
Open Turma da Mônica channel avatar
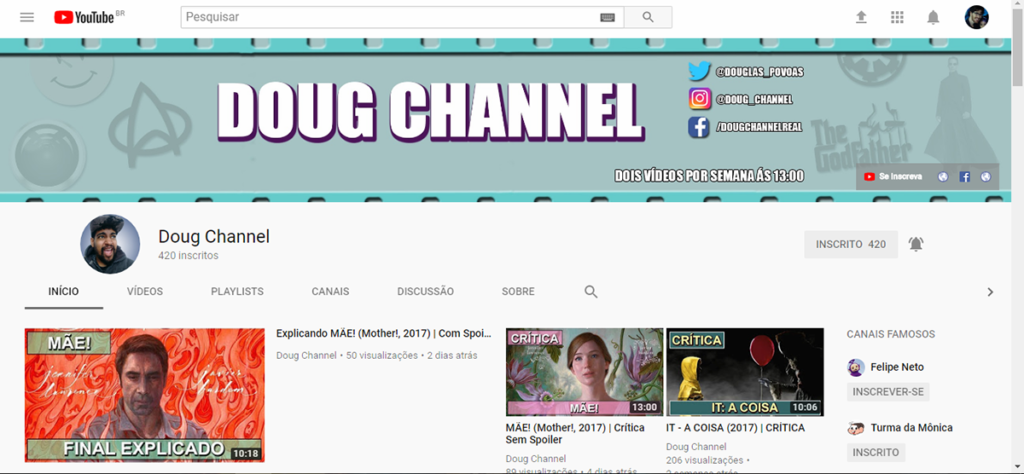click(x=856, y=428)
